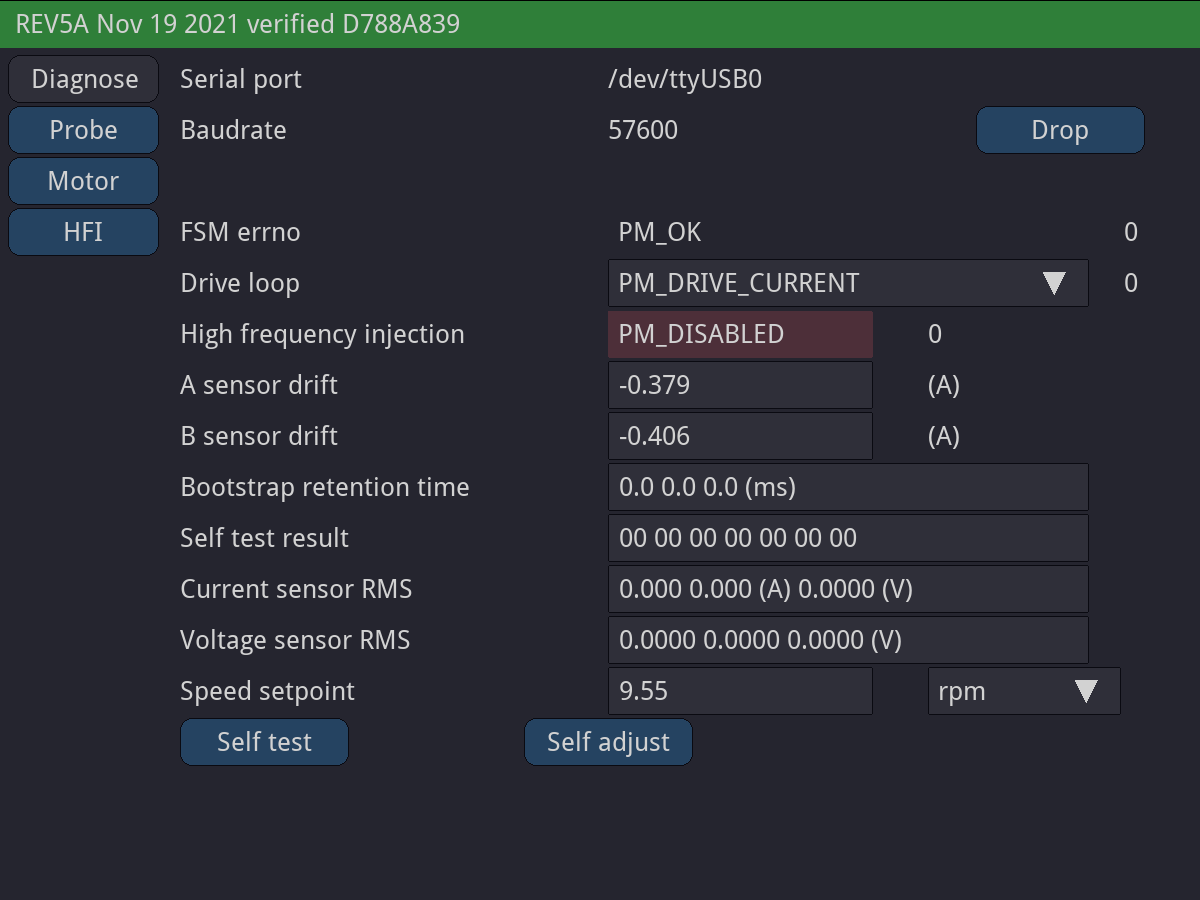Edit the Speed setpoint 9.55 value

[x=740, y=691]
